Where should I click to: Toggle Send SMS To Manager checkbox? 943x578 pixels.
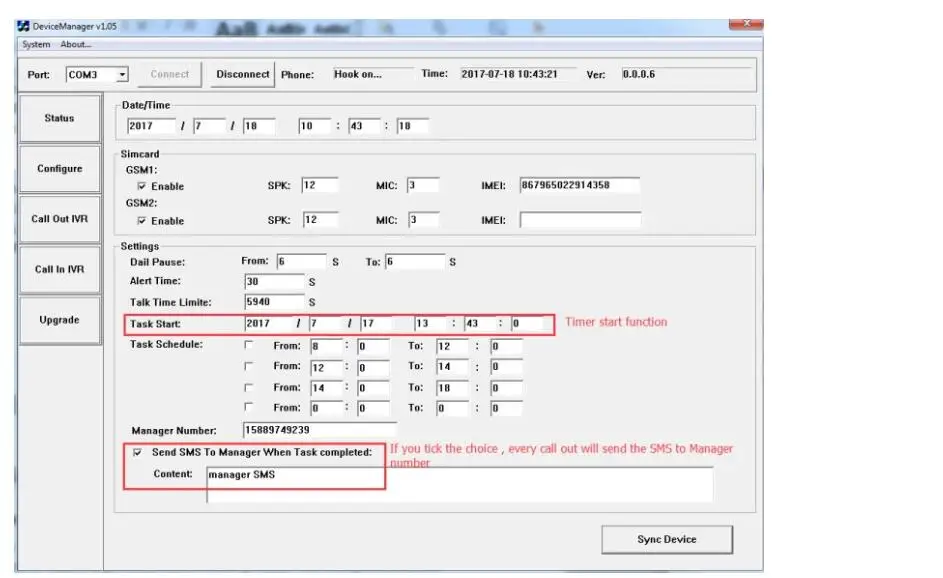tap(138, 452)
